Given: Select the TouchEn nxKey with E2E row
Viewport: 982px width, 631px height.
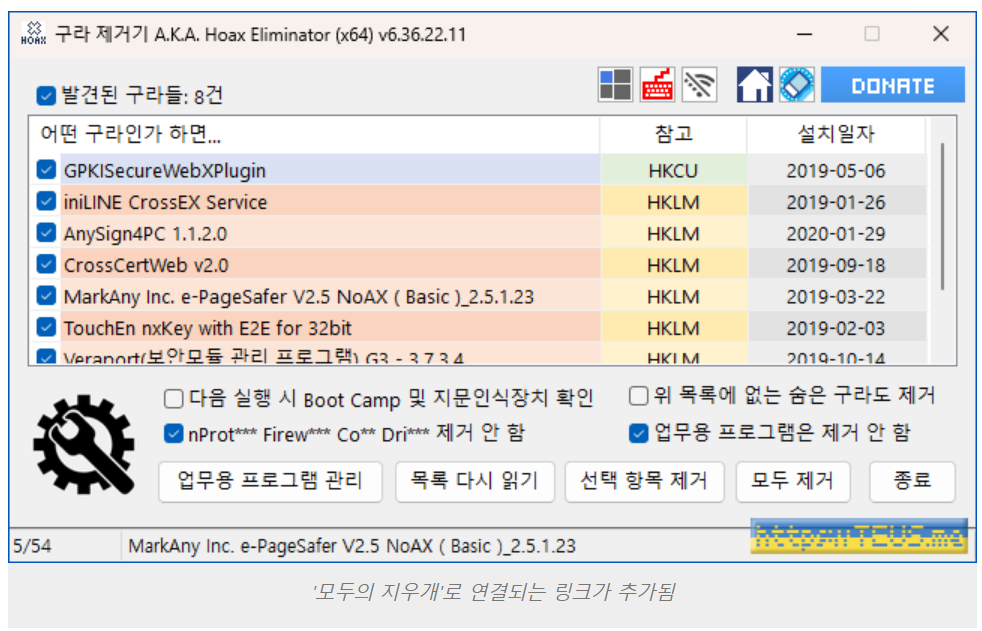Looking at the screenshot, I should click(x=331, y=327).
